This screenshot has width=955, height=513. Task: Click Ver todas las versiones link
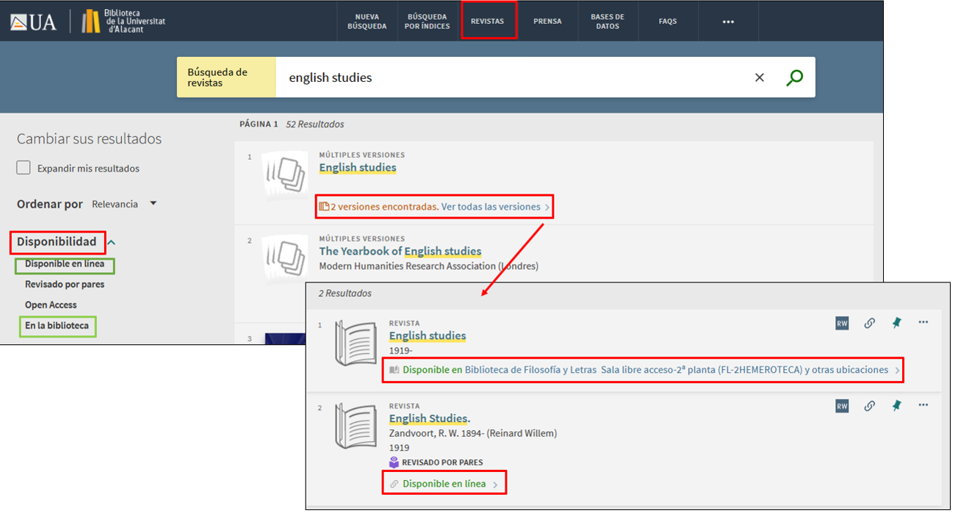[x=491, y=207]
